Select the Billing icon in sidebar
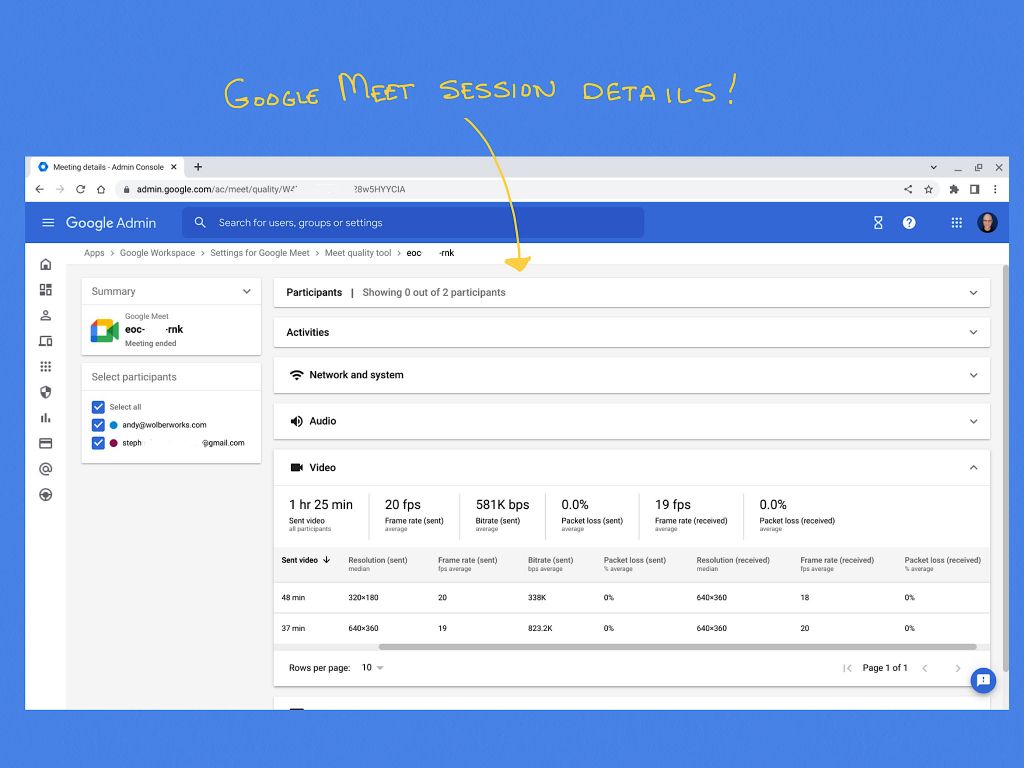This screenshot has height=768, width=1024. [x=45, y=443]
